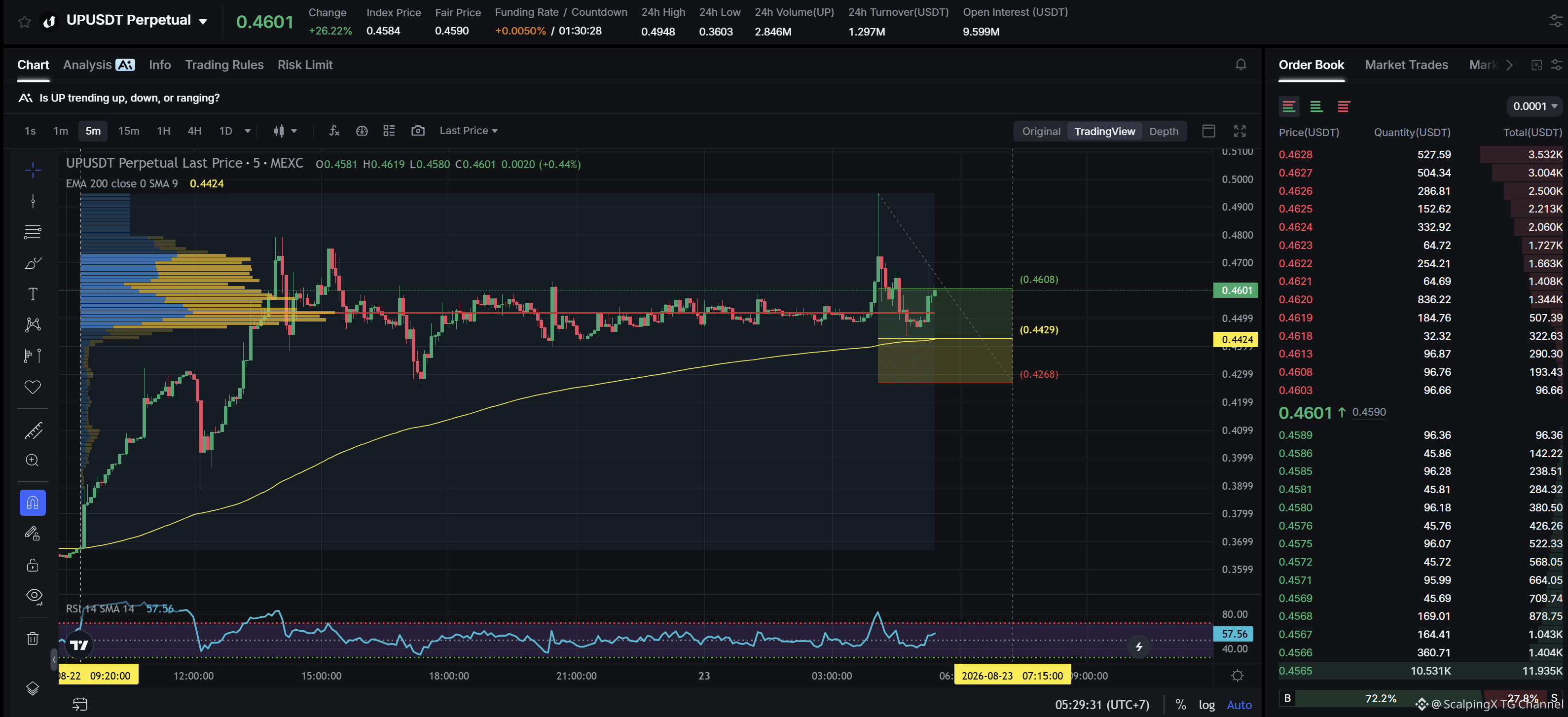Click the go to date icon

tap(80, 704)
